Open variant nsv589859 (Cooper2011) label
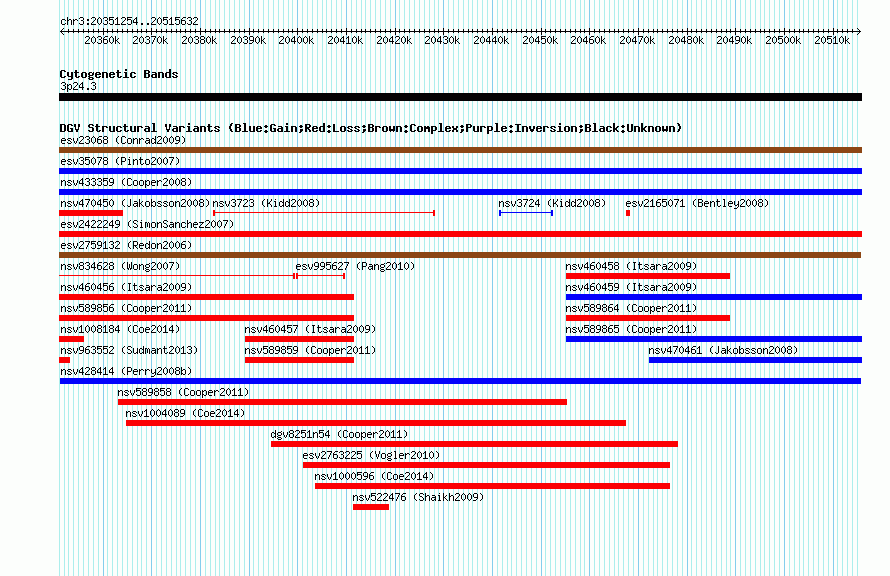Image resolution: width=890 pixels, height=576 pixels. tap(310, 350)
